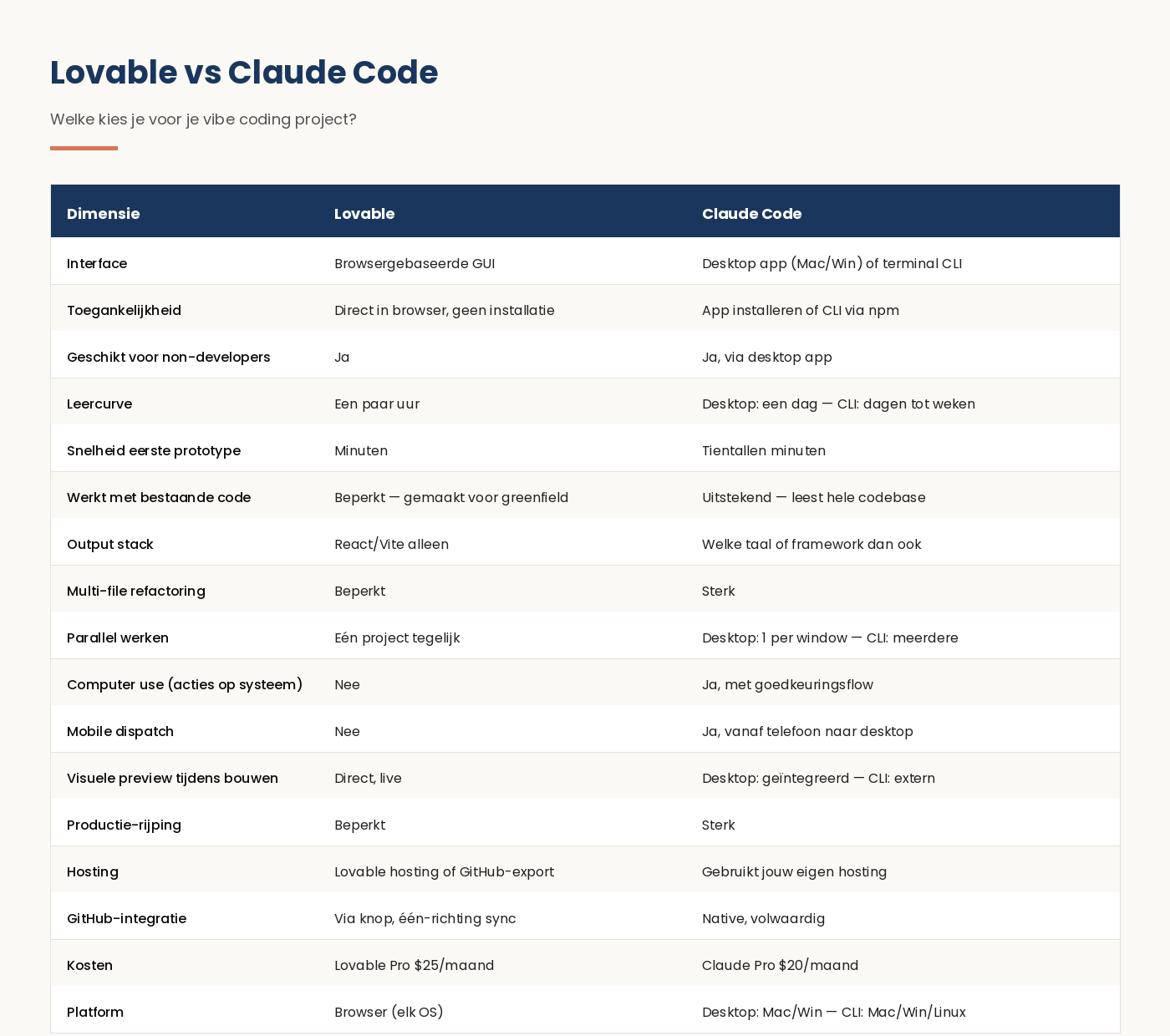The image size is (1170, 1036).
Task: Select the 'Productie-rijping' row label
Action: click(x=124, y=825)
